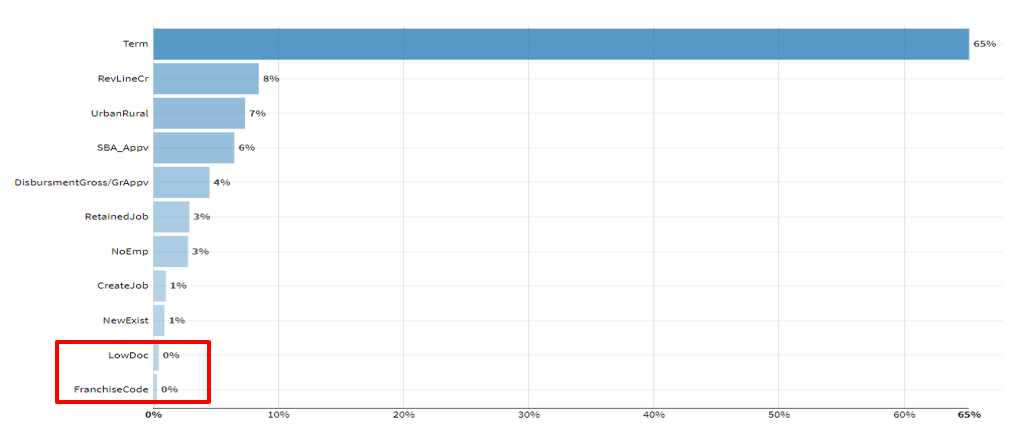Click the 65% value next to Term bar
This screenshot has height=444, width=1026.
pos(985,44)
